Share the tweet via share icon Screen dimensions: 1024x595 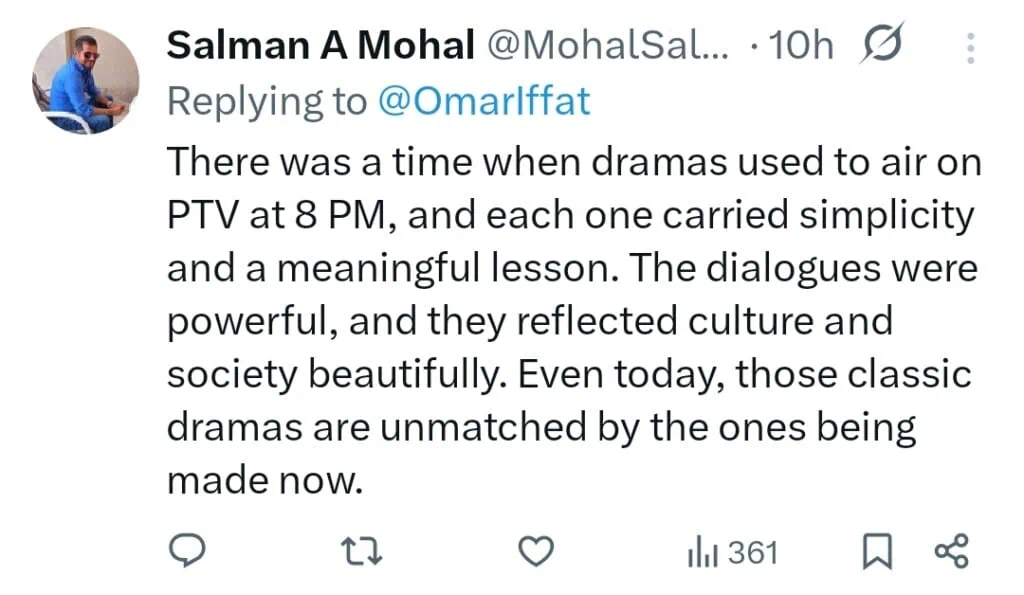click(x=951, y=552)
